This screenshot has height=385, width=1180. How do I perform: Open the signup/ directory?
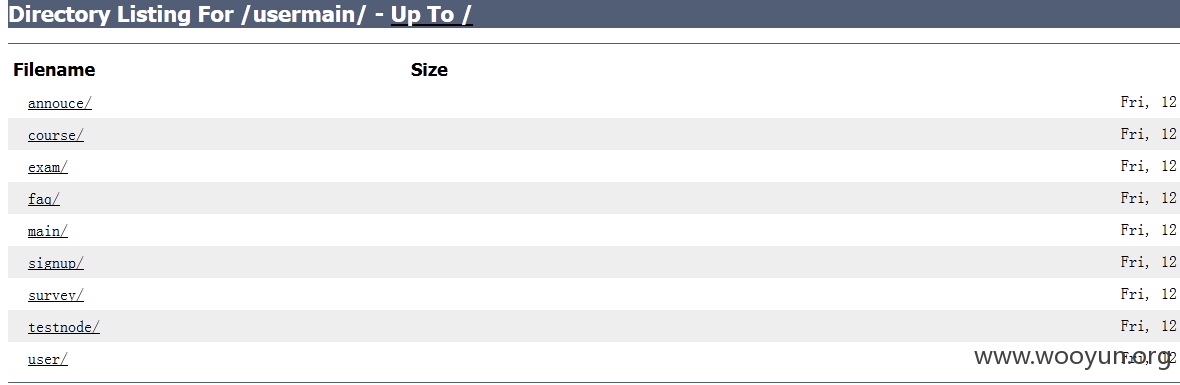click(x=56, y=263)
